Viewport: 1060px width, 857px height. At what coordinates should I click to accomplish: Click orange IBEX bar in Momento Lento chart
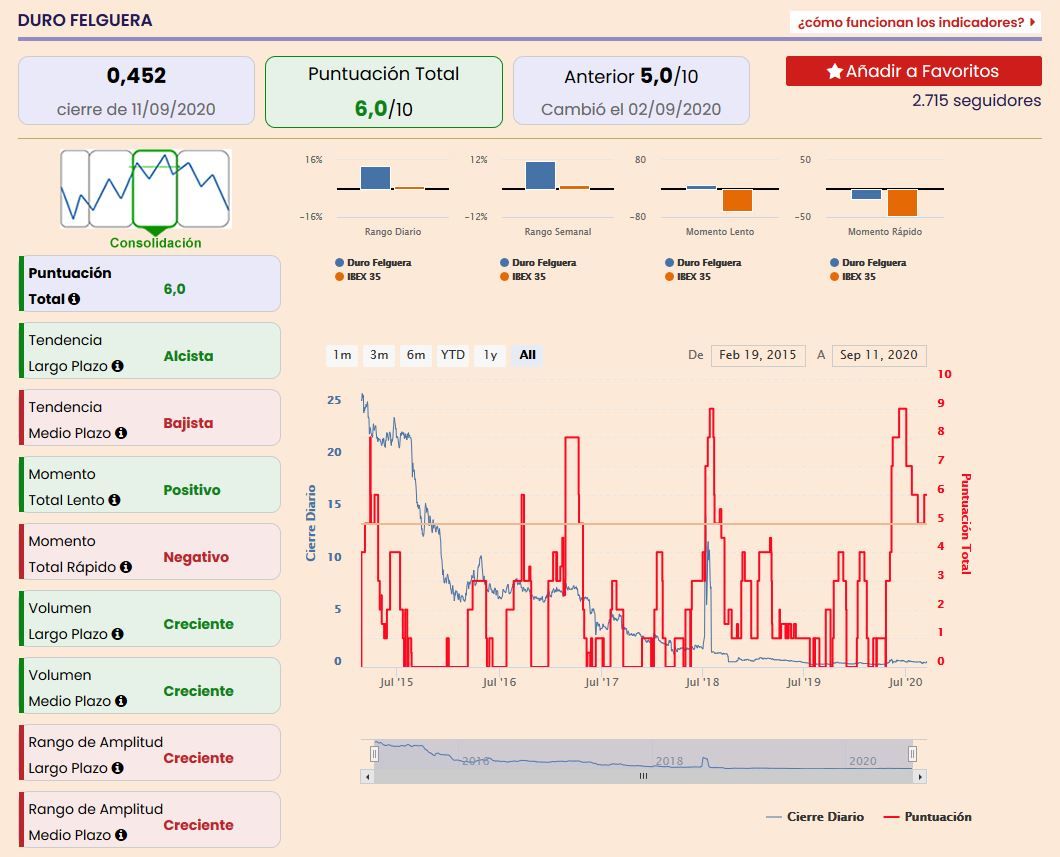point(738,200)
